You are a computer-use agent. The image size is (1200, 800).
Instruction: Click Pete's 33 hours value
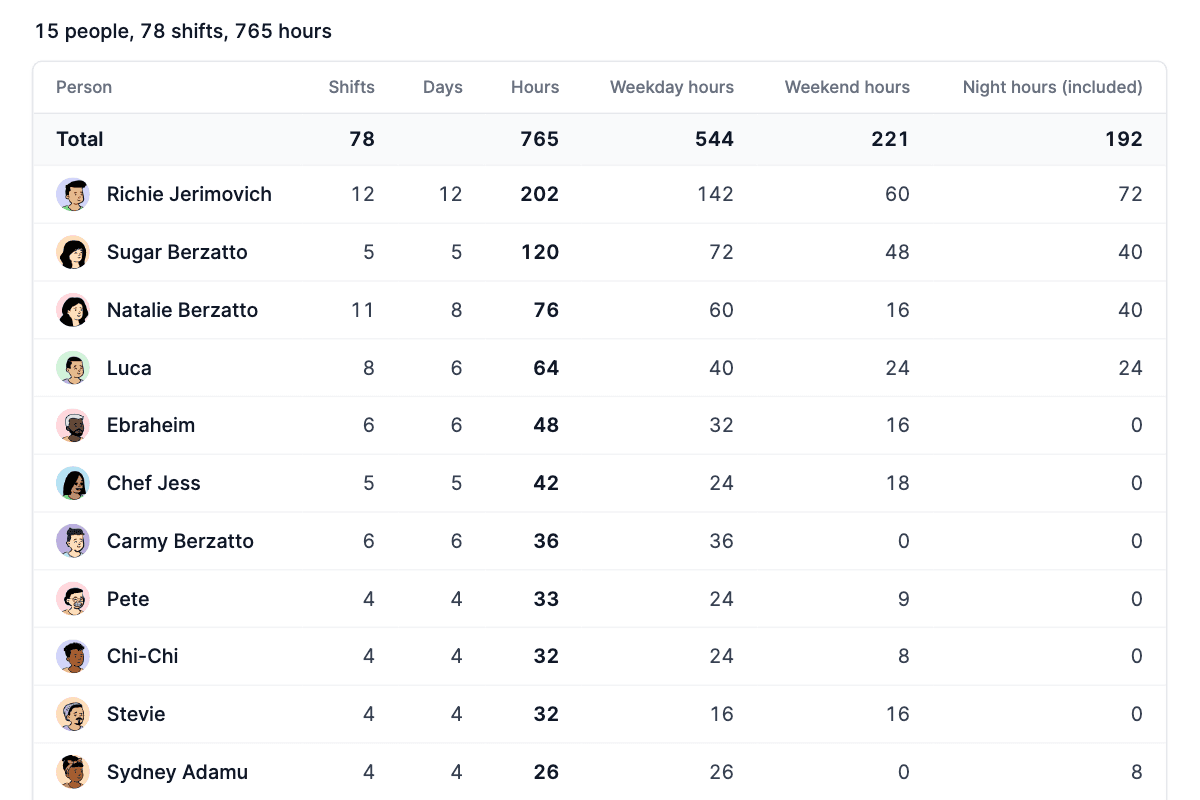[x=546, y=599]
